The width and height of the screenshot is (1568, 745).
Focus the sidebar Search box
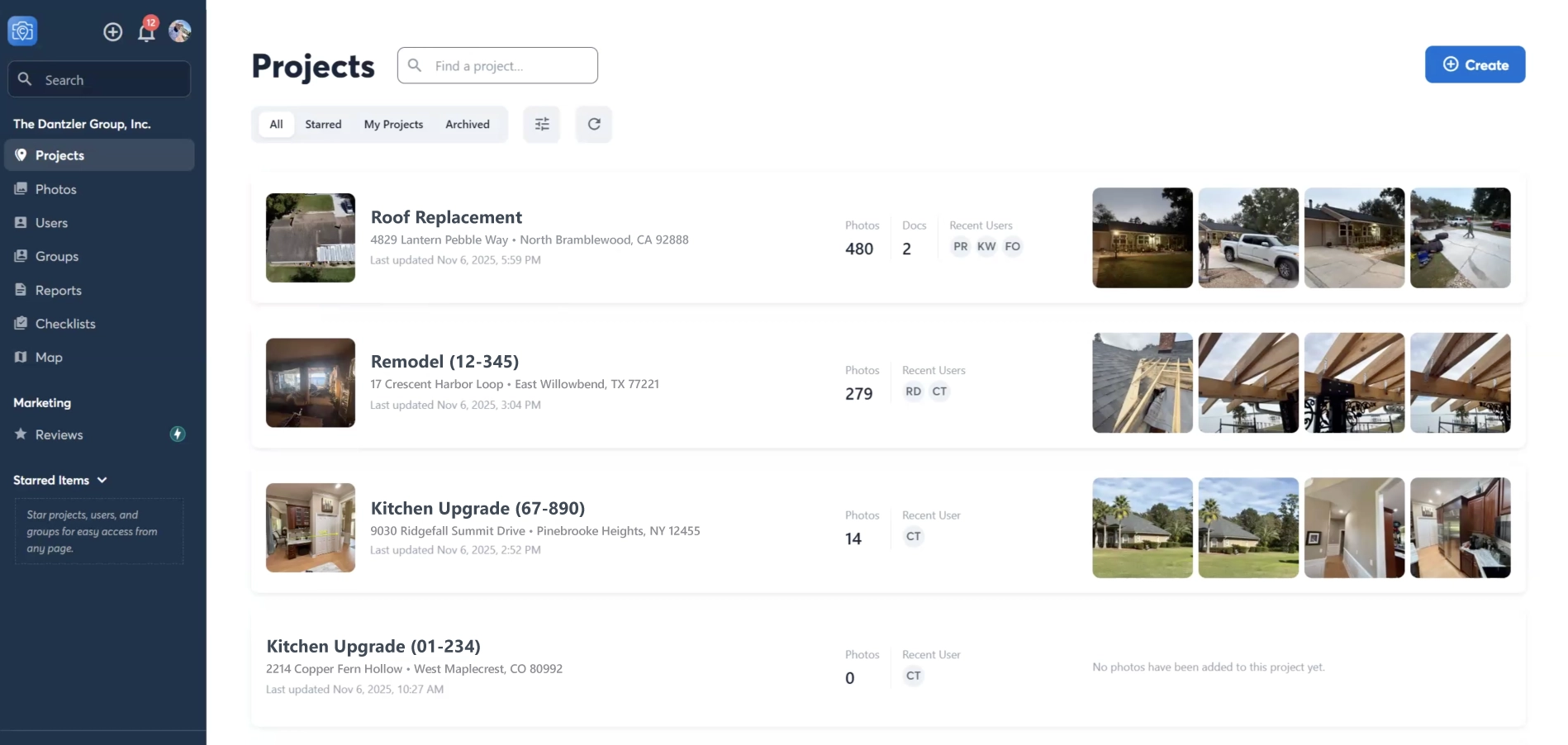pyautogui.click(x=99, y=79)
